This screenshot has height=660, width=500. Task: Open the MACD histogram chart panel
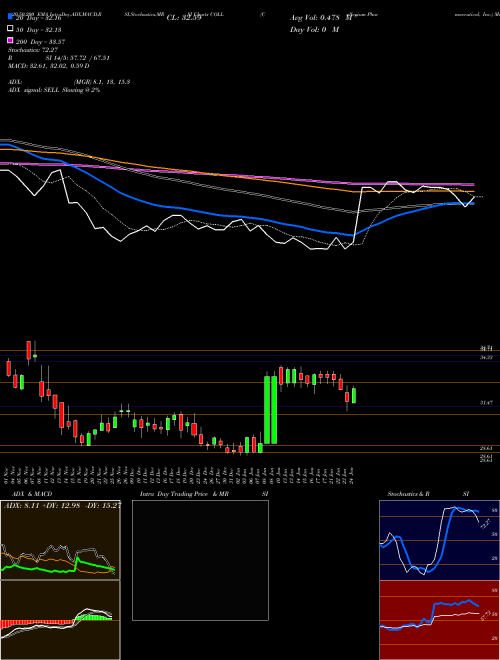tap(60, 620)
